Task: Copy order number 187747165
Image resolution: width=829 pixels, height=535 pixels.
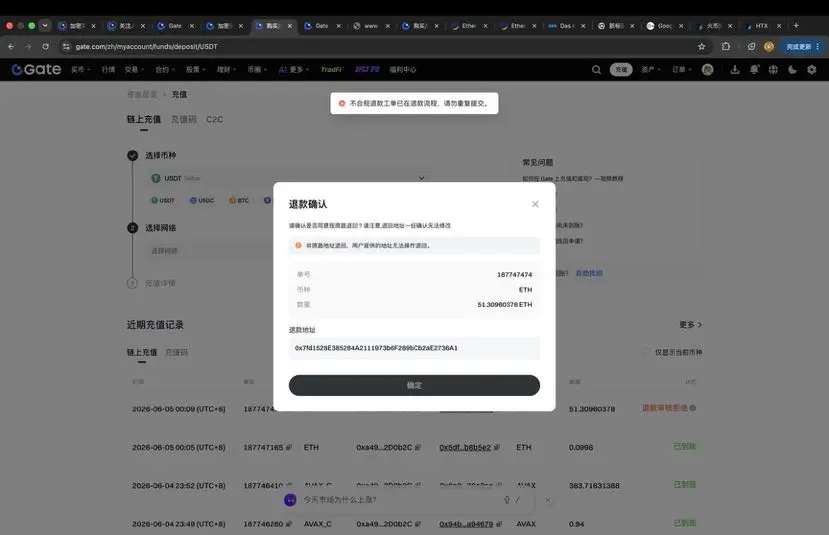Action: click(289, 447)
